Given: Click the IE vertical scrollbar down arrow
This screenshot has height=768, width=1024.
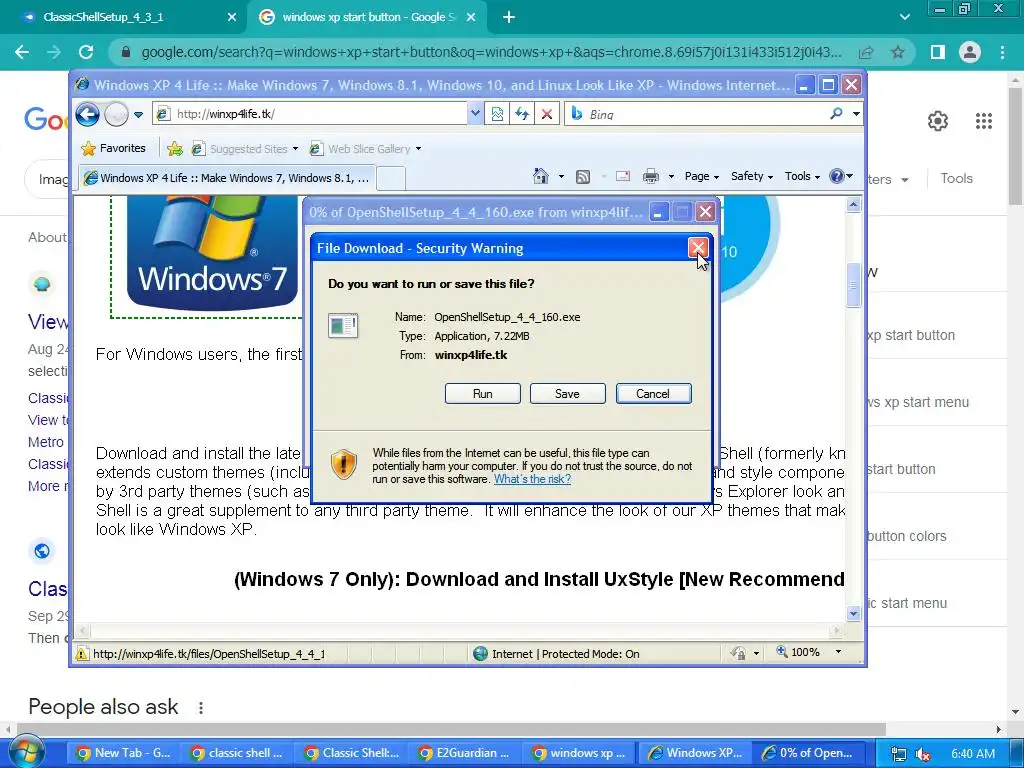Looking at the screenshot, I should pos(854,613).
